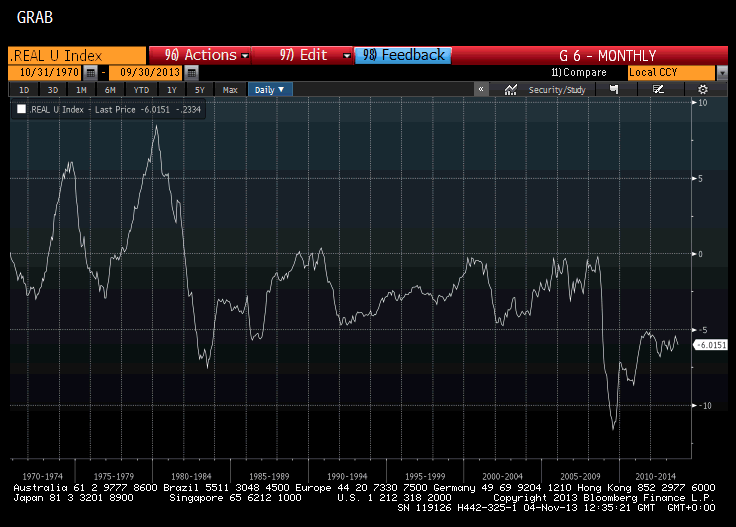Click the Feedback button
The height and width of the screenshot is (527, 736).
coord(403,55)
